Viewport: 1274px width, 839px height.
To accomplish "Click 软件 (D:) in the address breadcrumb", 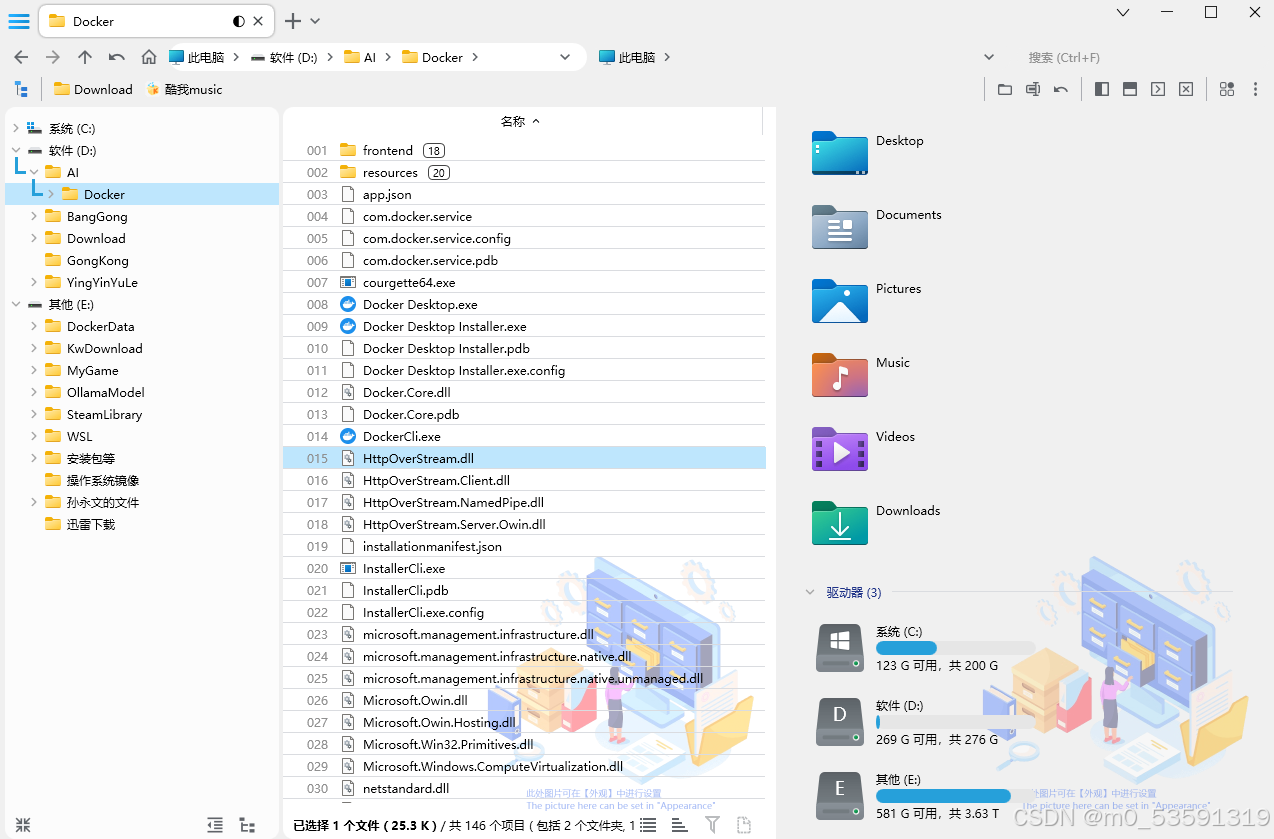I will pos(293,57).
